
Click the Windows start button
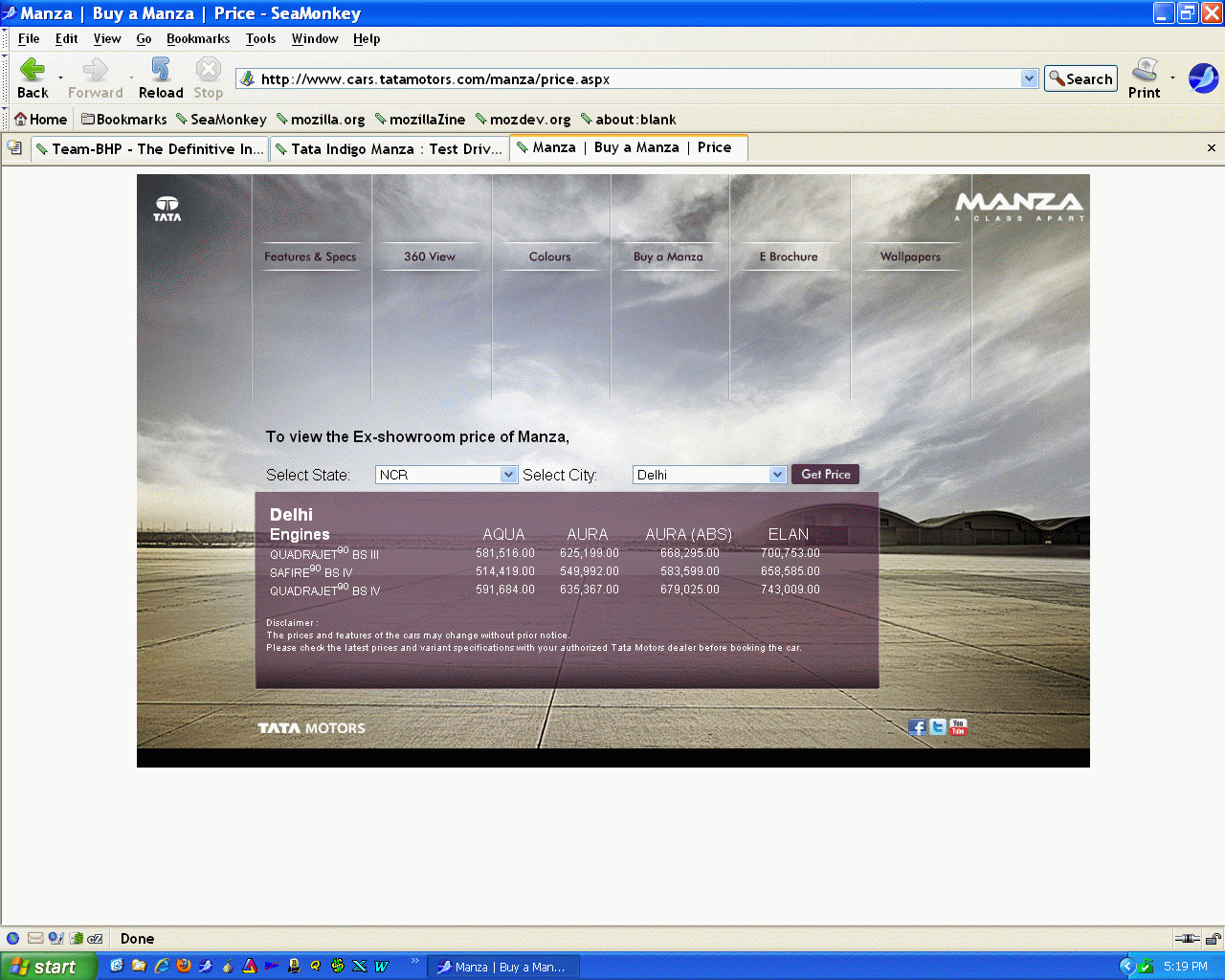tap(48, 967)
